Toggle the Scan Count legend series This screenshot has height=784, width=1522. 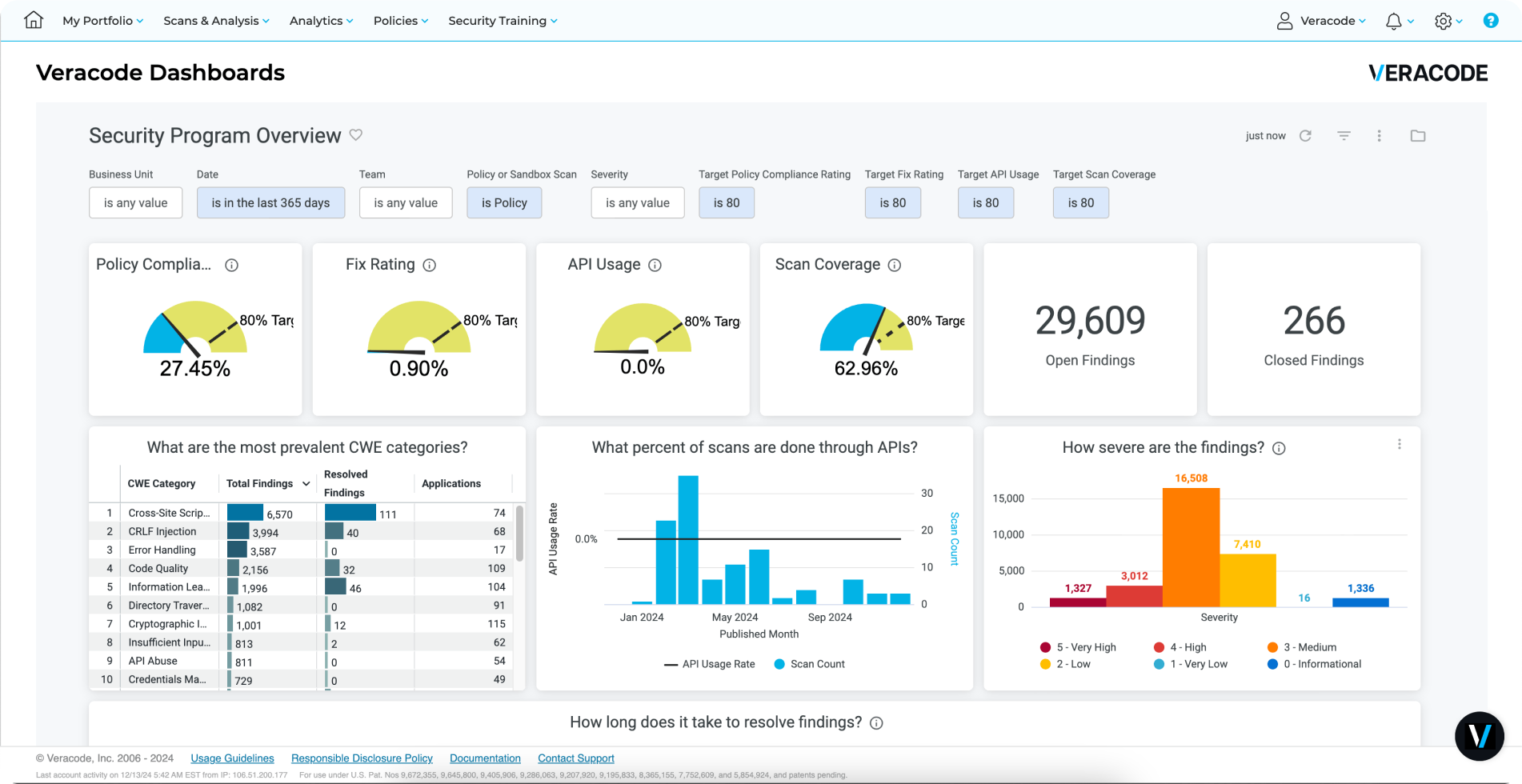point(810,664)
